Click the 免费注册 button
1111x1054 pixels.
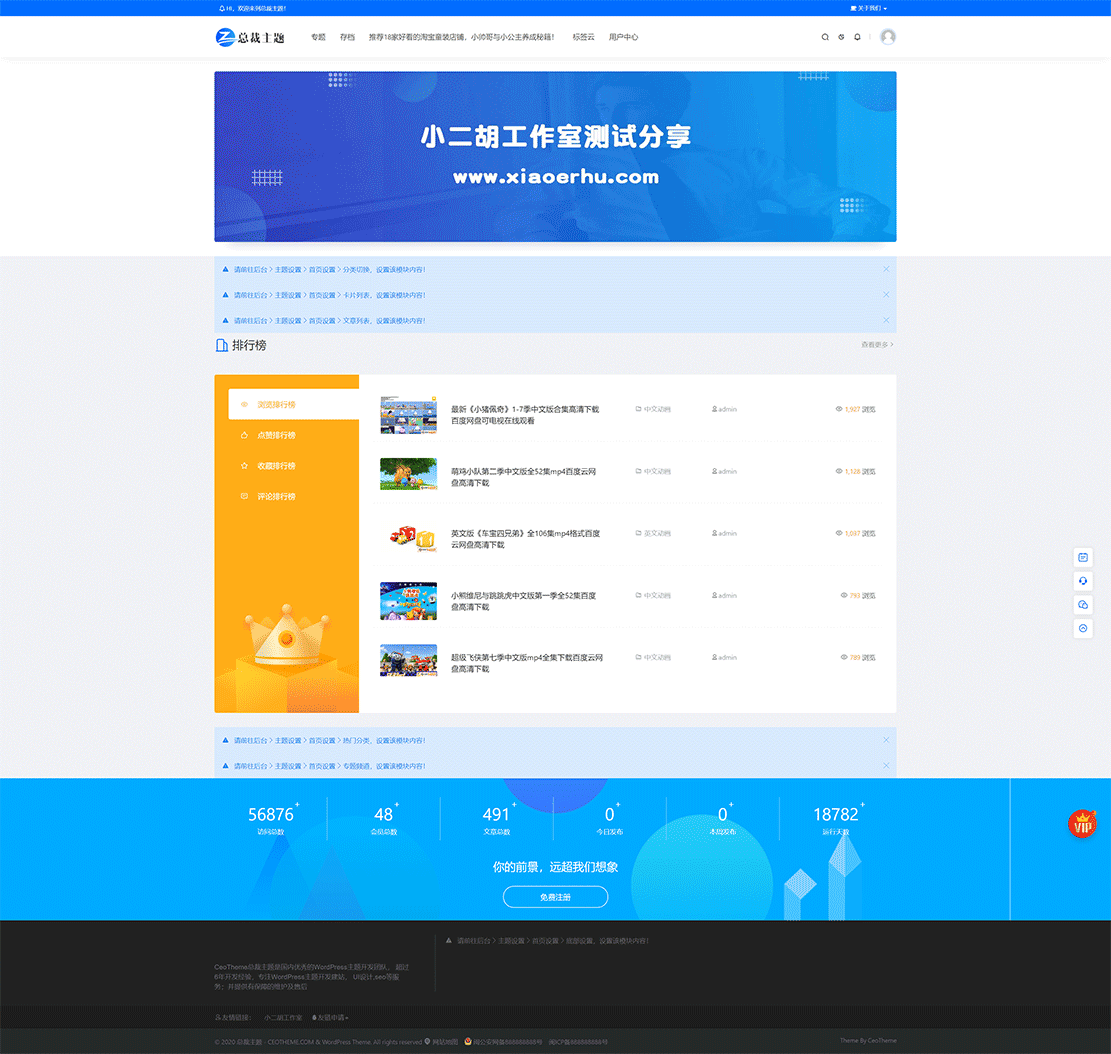pos(555,897)
